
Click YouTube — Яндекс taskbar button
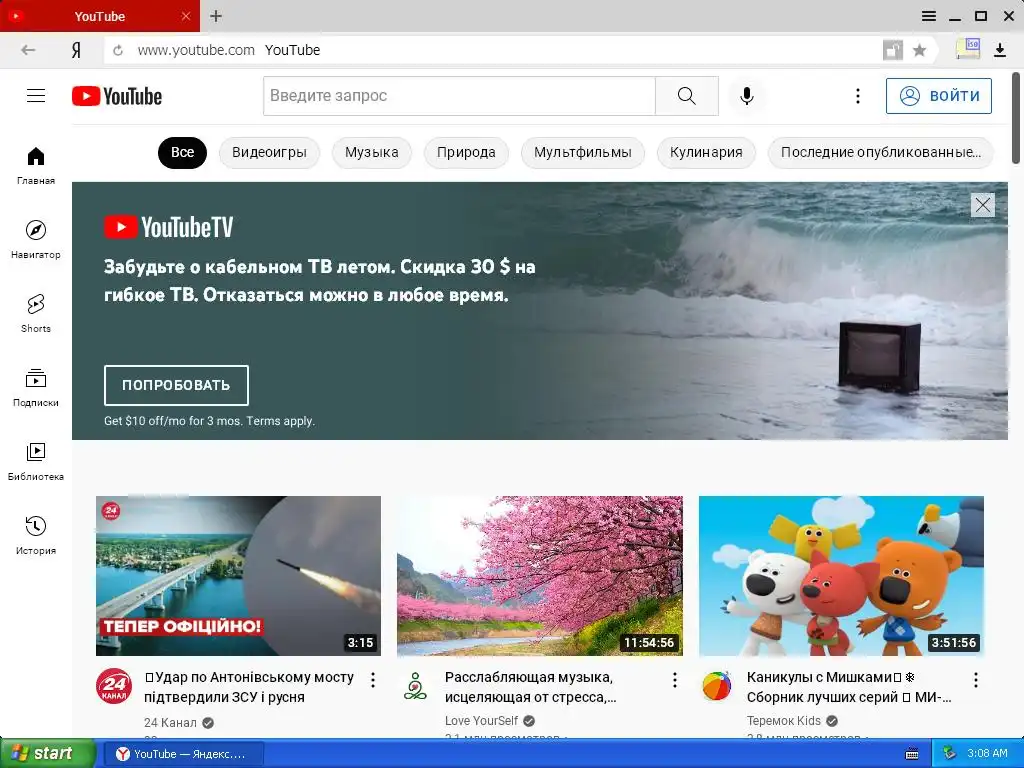coord(185,754)
